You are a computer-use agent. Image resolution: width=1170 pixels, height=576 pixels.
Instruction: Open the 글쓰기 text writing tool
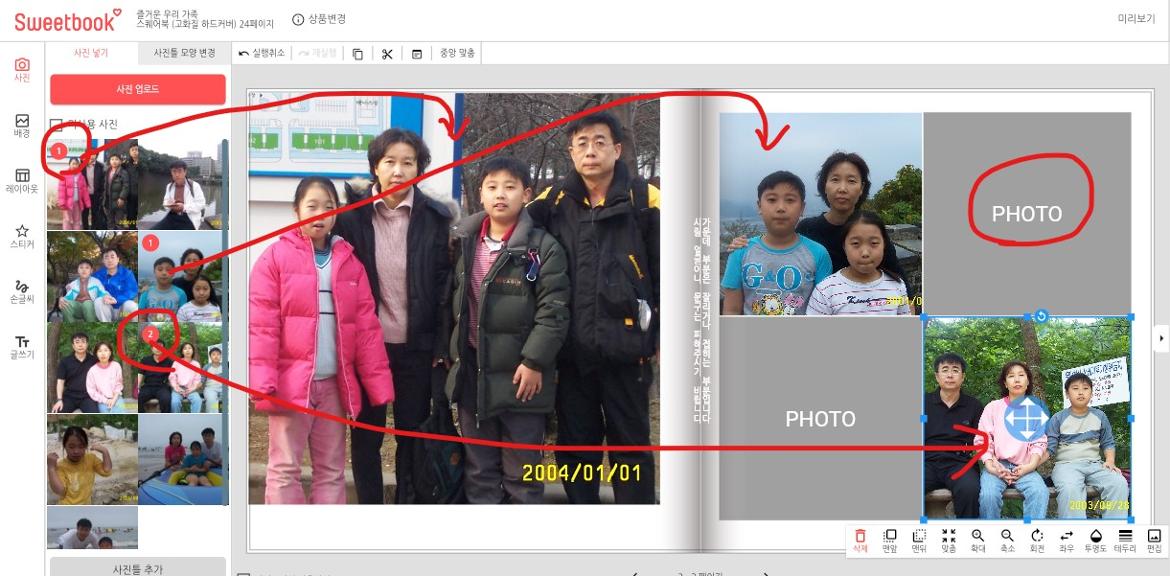[22, 344]
